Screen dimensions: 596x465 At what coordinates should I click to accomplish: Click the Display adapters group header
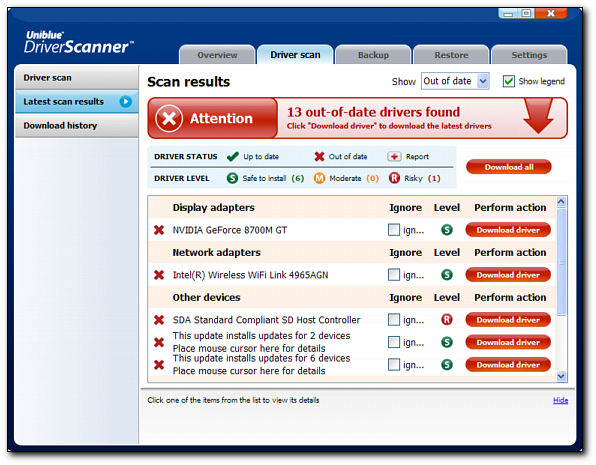click(x=214, y=208)
